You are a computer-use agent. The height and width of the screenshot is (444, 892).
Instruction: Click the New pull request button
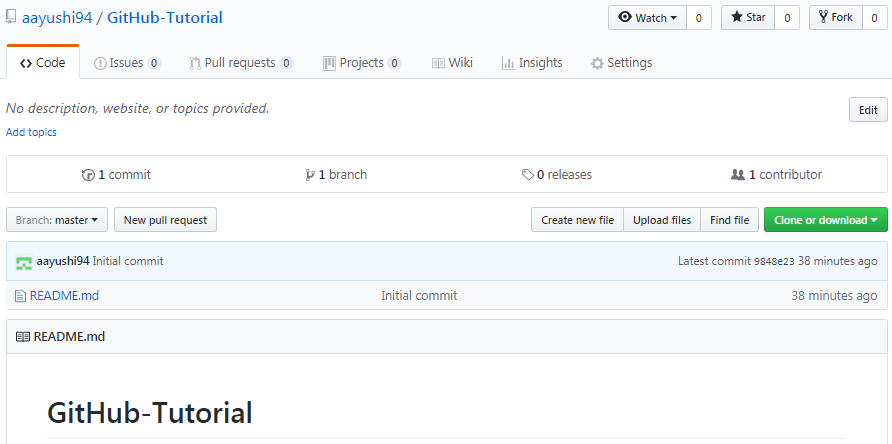tap(166, 220)
